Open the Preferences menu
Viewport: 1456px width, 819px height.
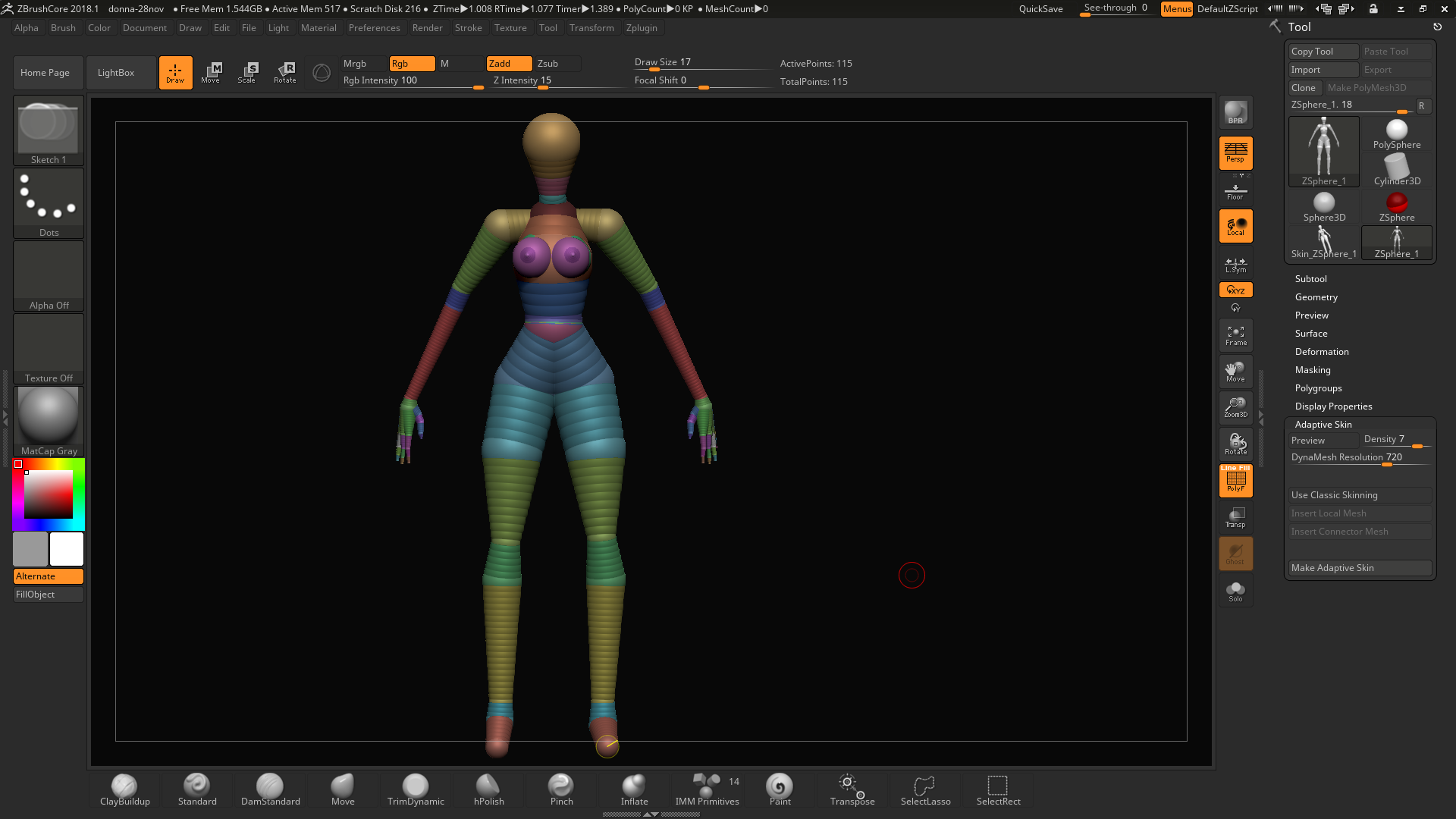click(374, 28)
